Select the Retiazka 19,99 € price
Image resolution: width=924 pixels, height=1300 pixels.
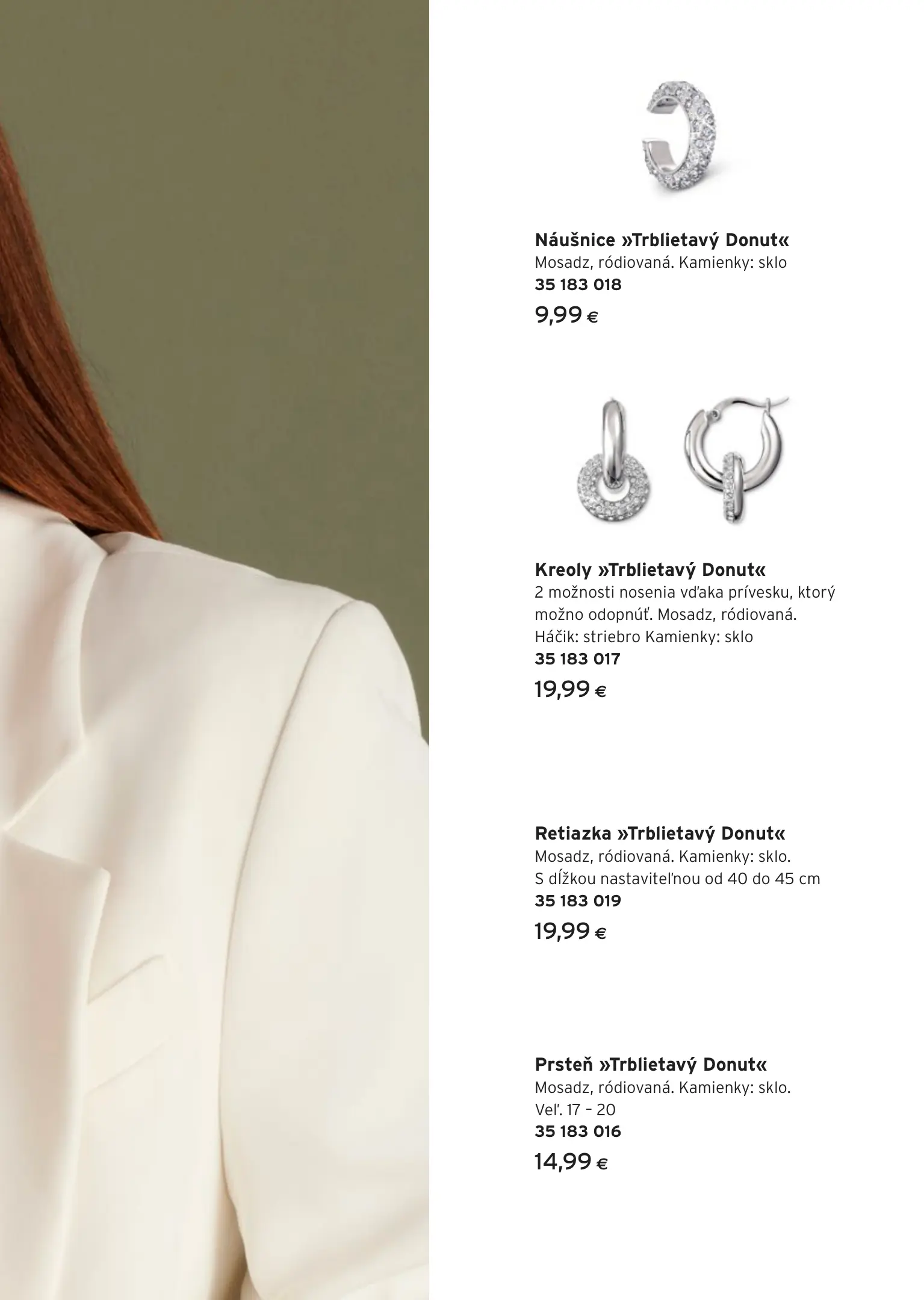click(x=571, y=932)
